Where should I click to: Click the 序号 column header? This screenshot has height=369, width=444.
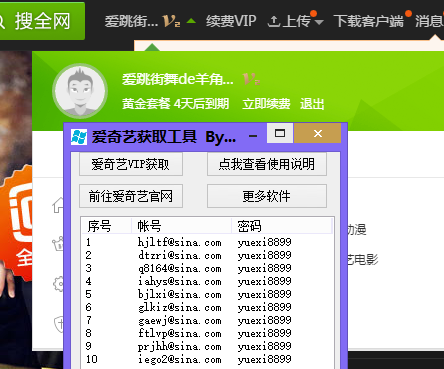coord(107,226)
